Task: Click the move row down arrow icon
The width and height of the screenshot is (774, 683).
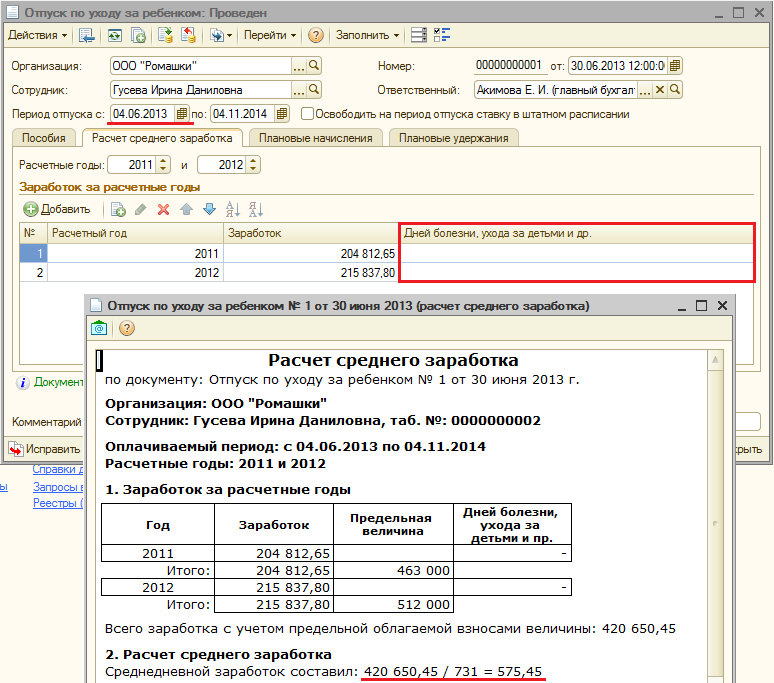Action: tap(209, 209)
